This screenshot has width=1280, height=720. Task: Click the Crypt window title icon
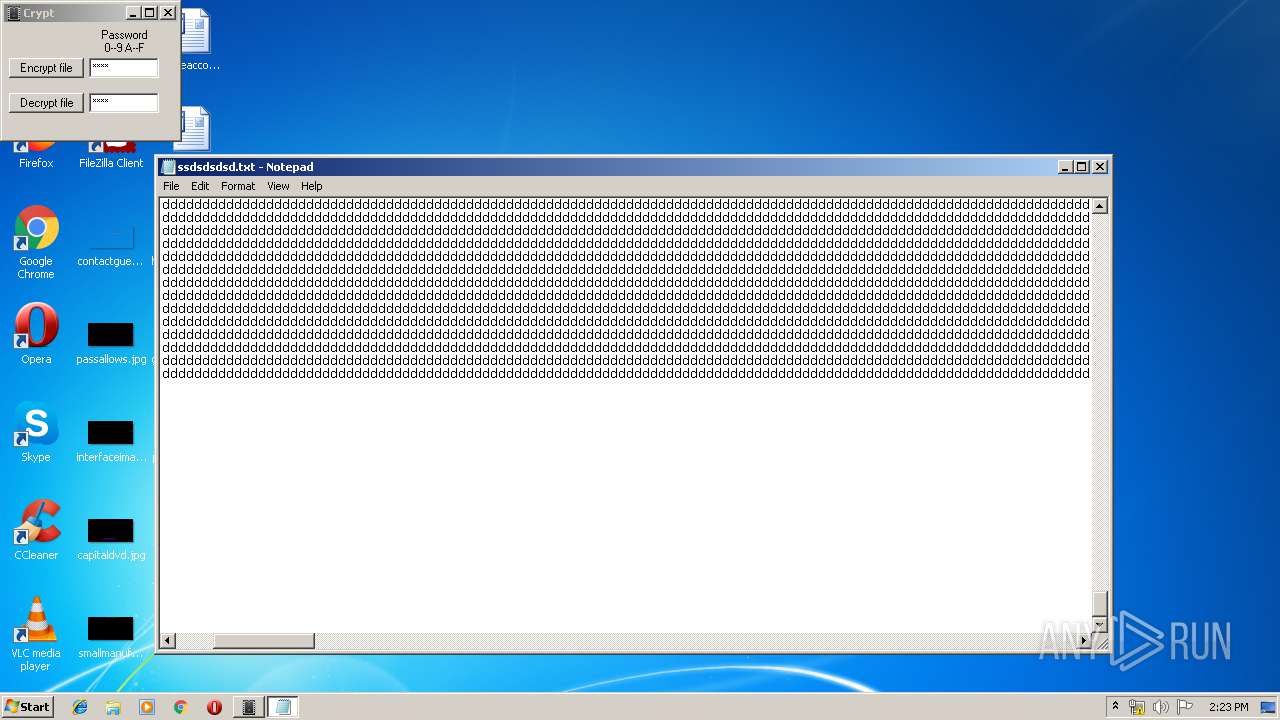pos(13,13)
